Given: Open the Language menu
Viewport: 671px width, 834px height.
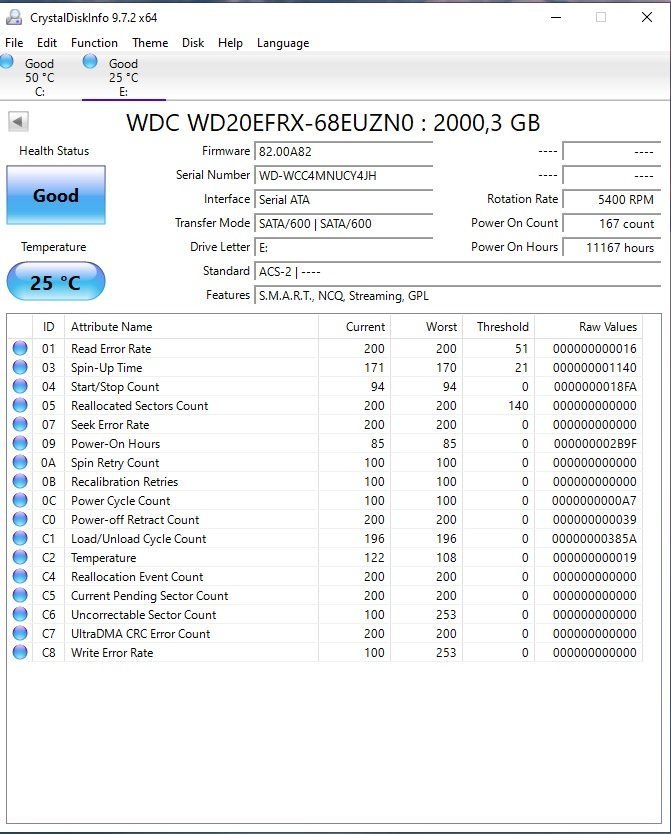Looking at the screenshot, I should point(283,43).
